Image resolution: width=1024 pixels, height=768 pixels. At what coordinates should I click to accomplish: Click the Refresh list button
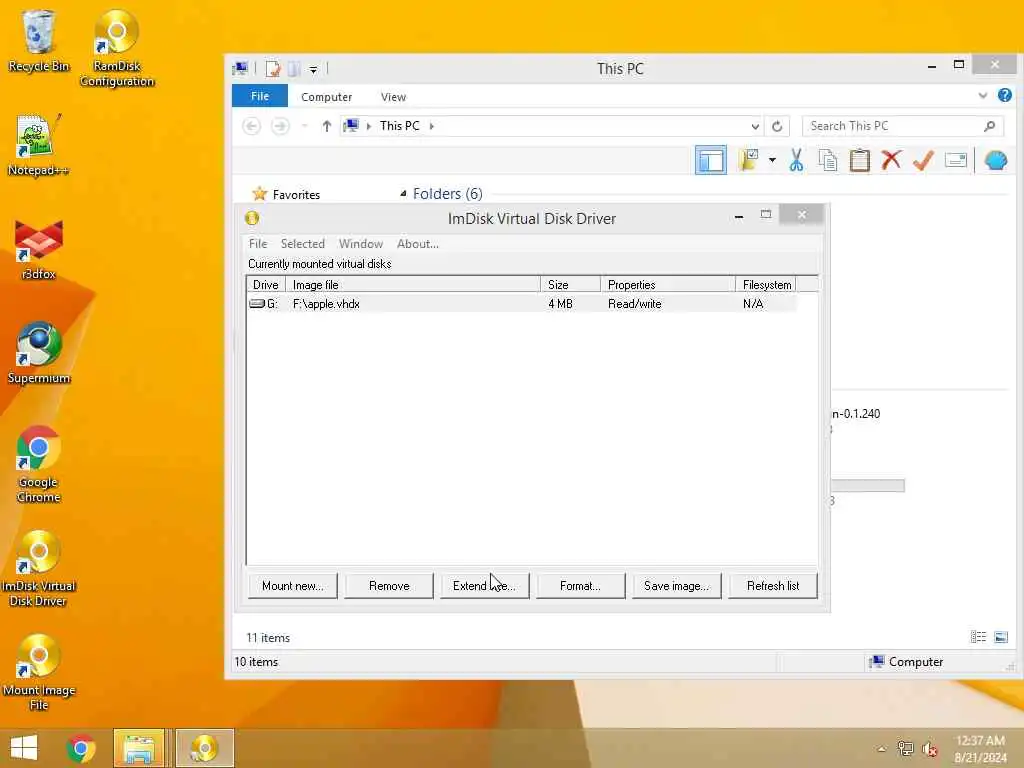(773, 586)
